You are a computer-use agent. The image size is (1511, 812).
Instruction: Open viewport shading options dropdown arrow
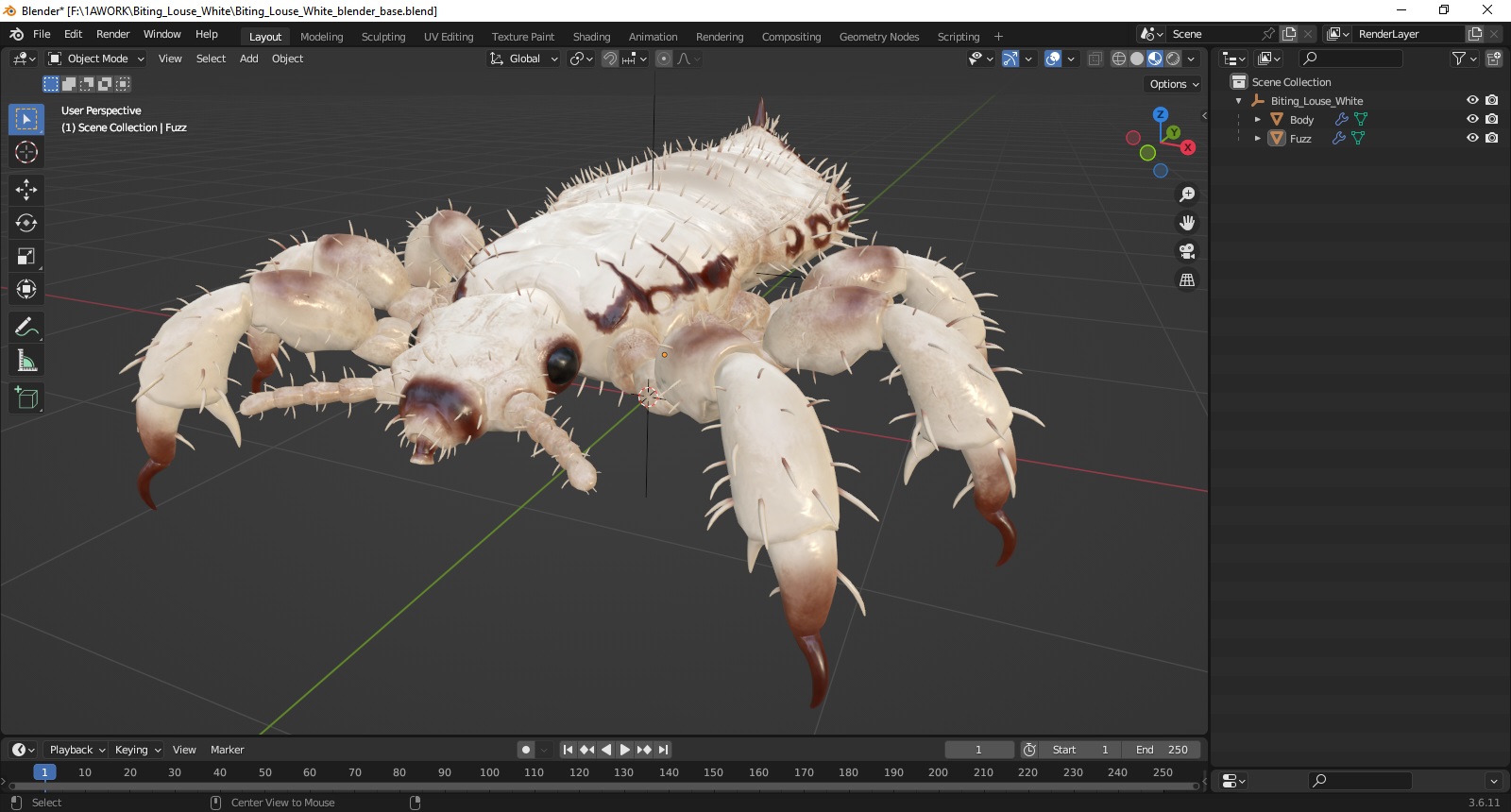click(x=1191, y=59)
